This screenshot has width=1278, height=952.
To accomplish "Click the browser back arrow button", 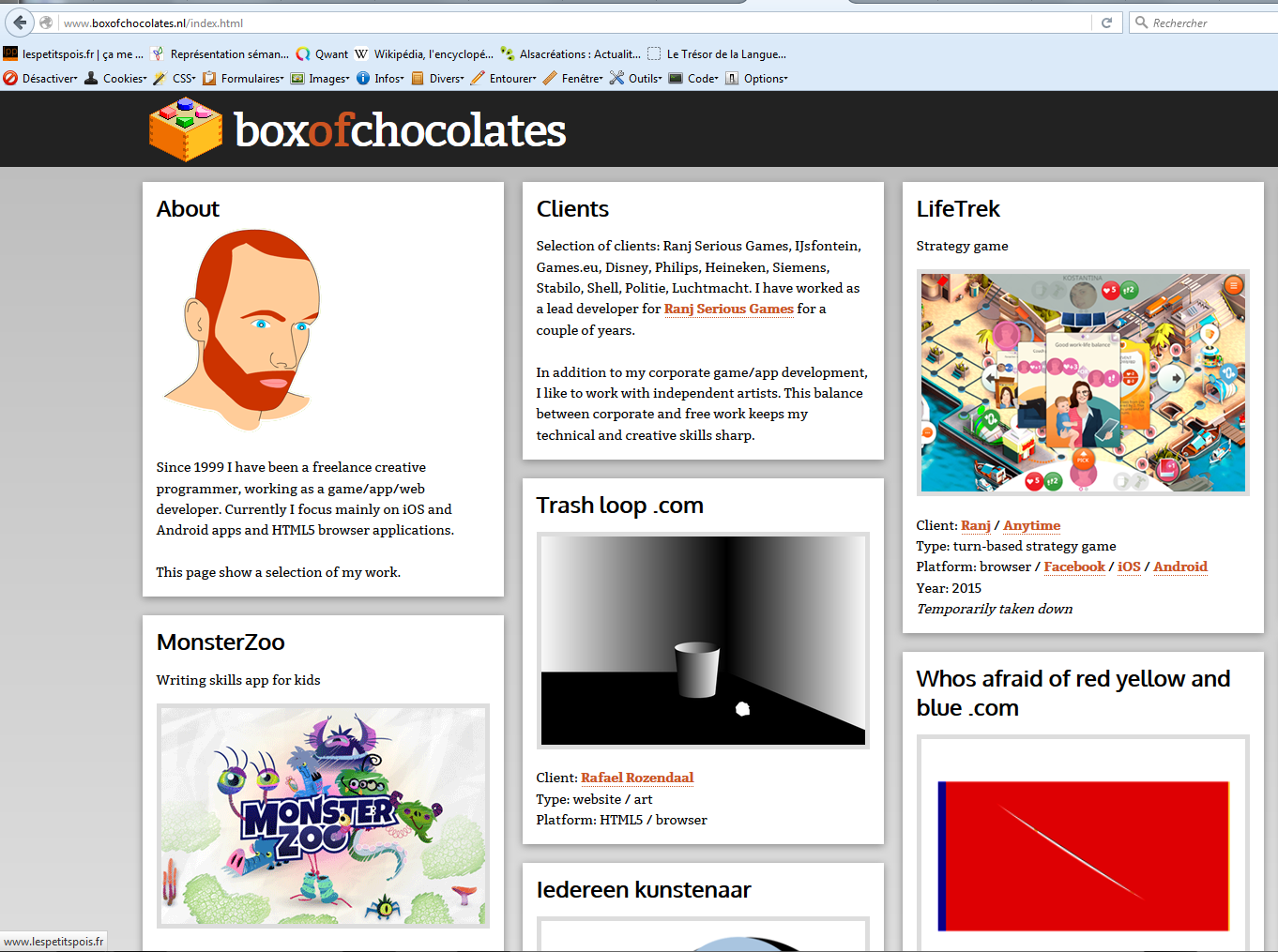I will (x=20, y=23).
